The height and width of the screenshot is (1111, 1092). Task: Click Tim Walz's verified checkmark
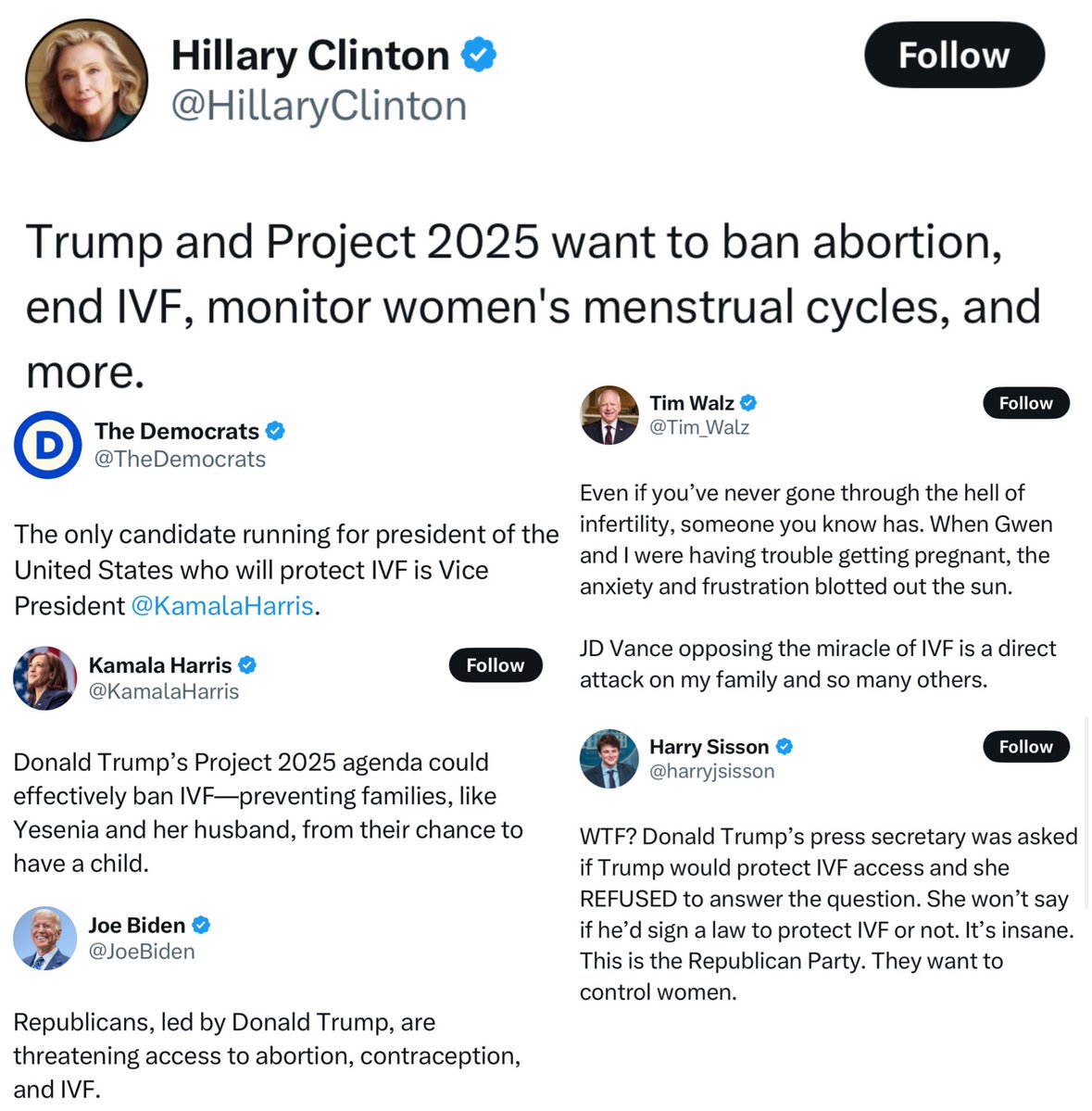point(747,403)
